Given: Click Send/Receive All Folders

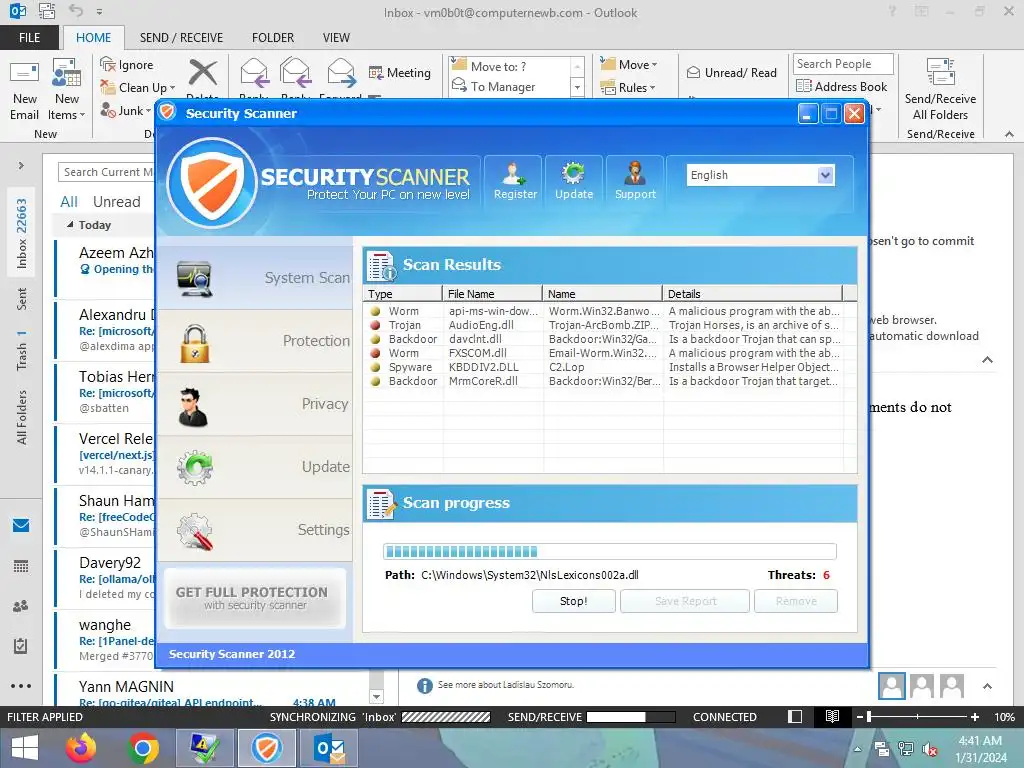Looking at the screenshot, I should click(940, 90).
